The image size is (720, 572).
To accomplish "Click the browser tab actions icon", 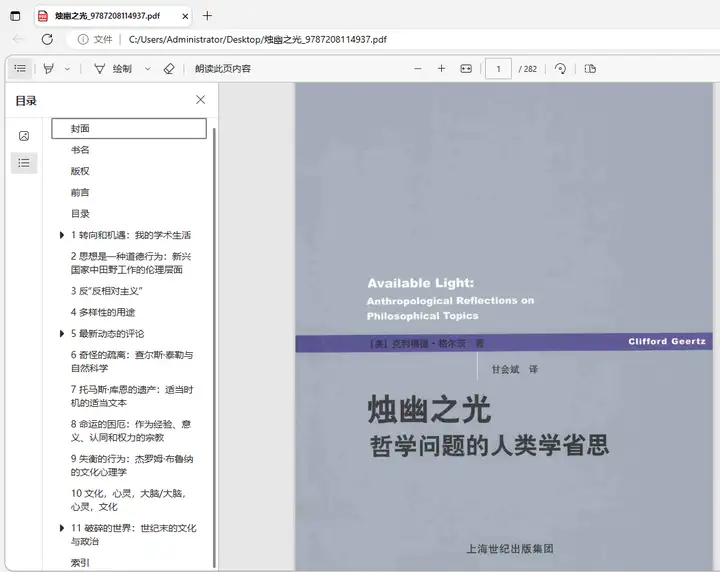I will point(15,16).
